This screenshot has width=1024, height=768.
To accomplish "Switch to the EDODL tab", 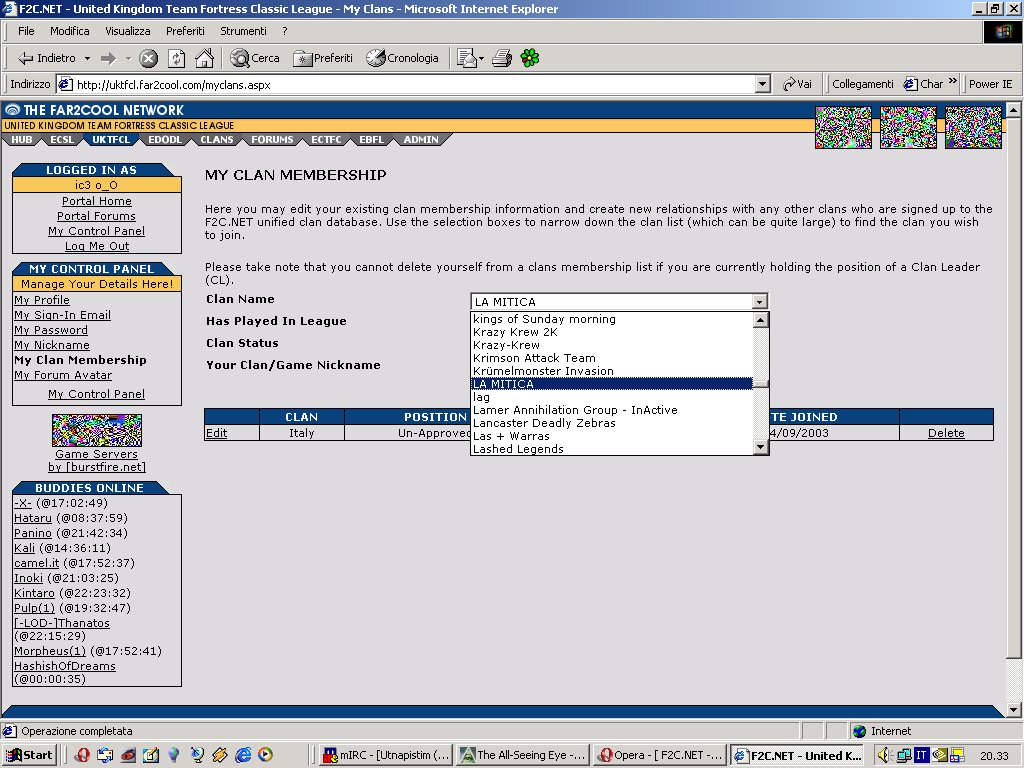I will click(165, 140).
